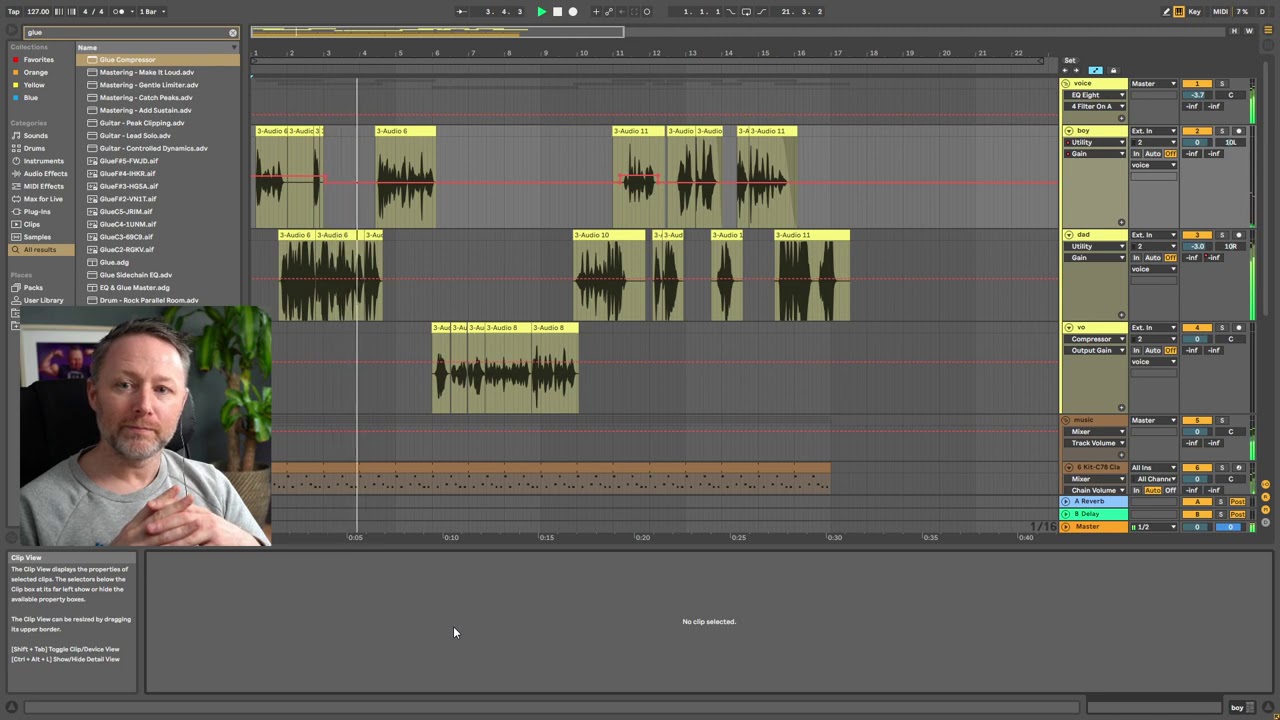Click the Key map mode button
Screen dimensions: 1280x720
click(x=1194, y=12)
